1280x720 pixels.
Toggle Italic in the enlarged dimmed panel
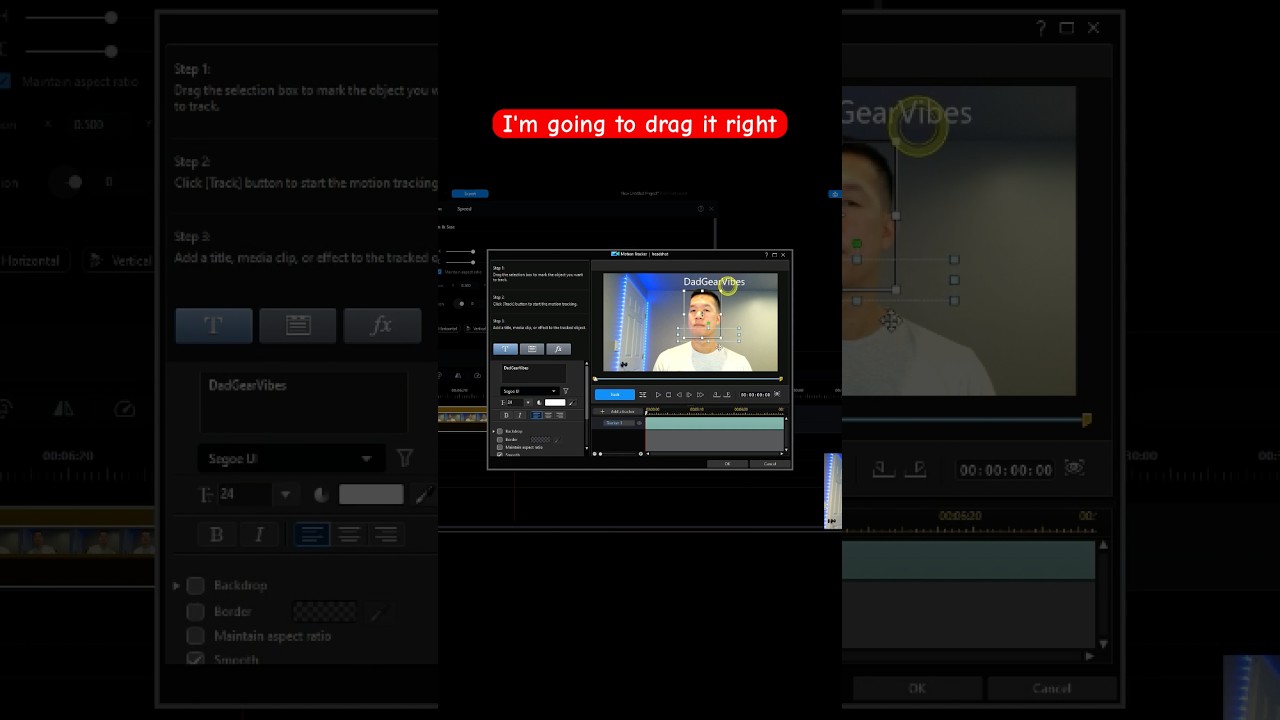[259, 535]
